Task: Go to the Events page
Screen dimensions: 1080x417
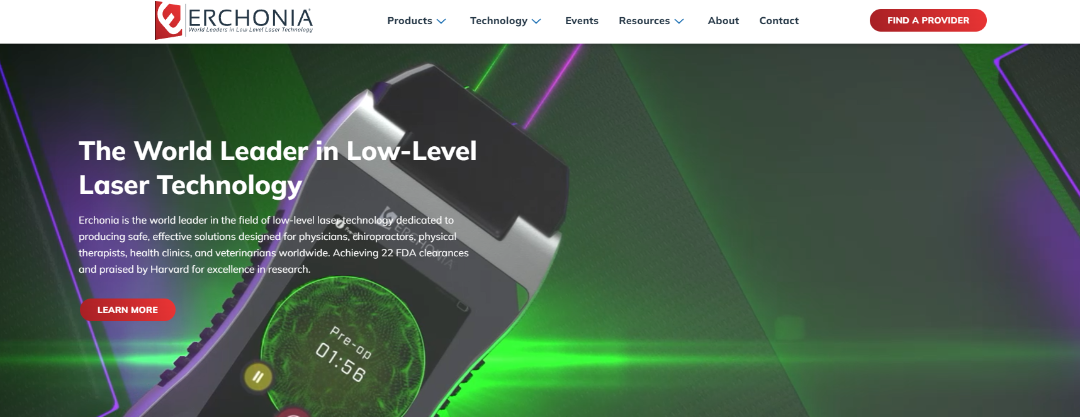Action: click(x=582, y=21)
